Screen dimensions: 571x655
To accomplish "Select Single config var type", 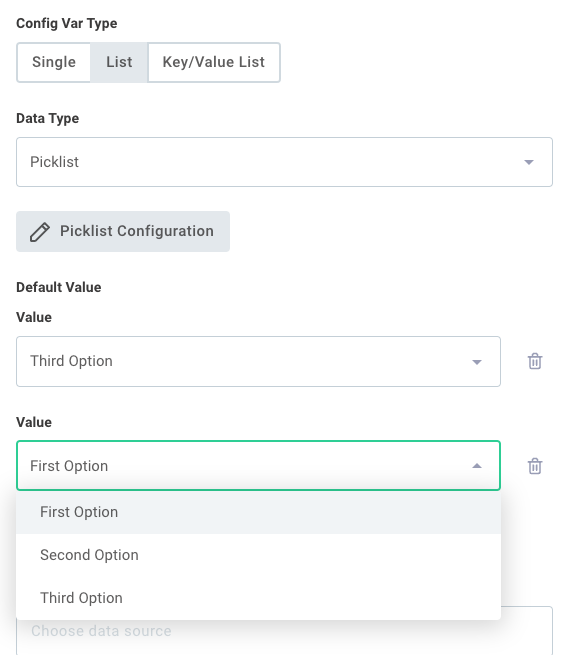I will tap(54, 62).
